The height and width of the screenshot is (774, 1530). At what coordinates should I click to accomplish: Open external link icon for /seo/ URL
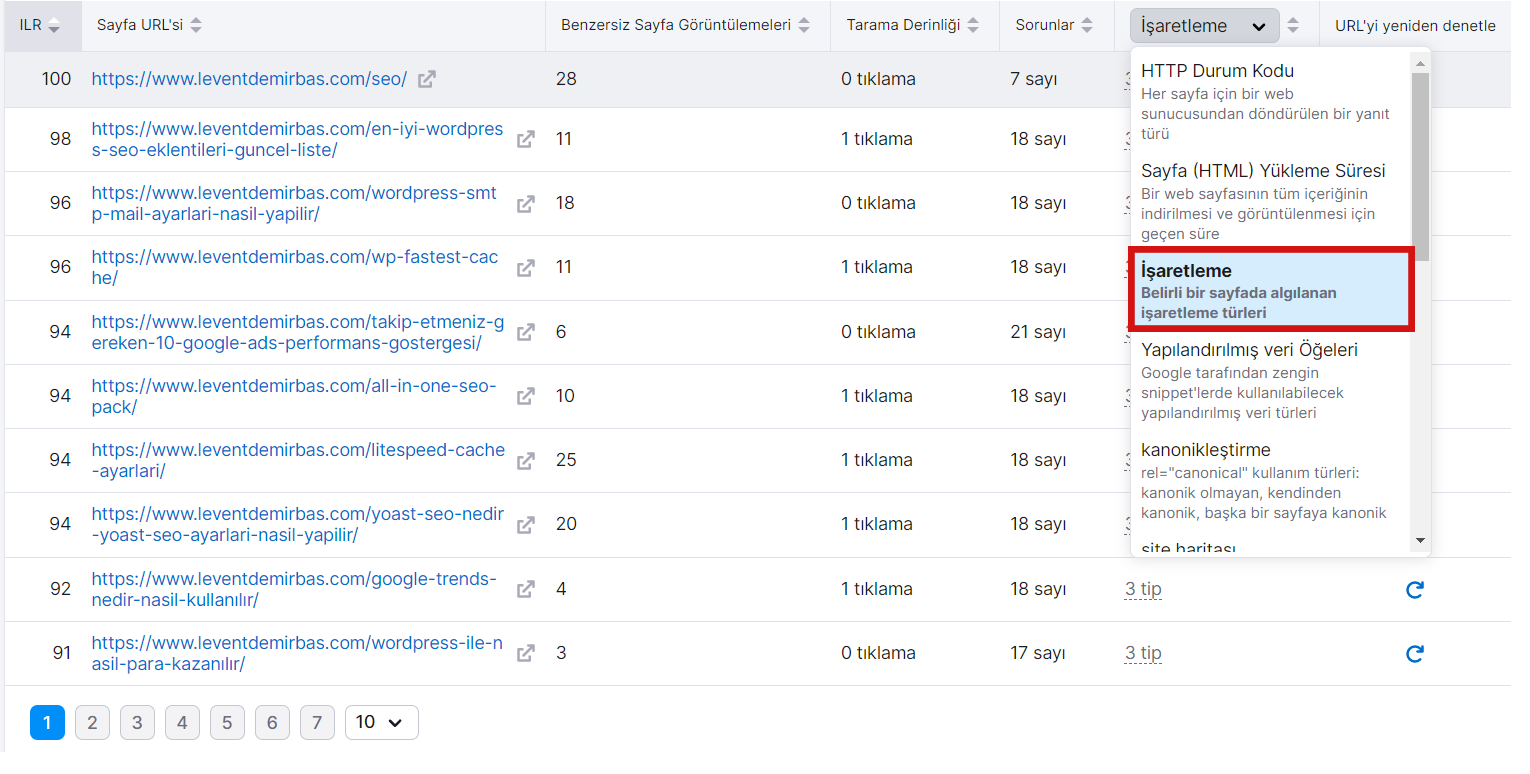[427, 79]
